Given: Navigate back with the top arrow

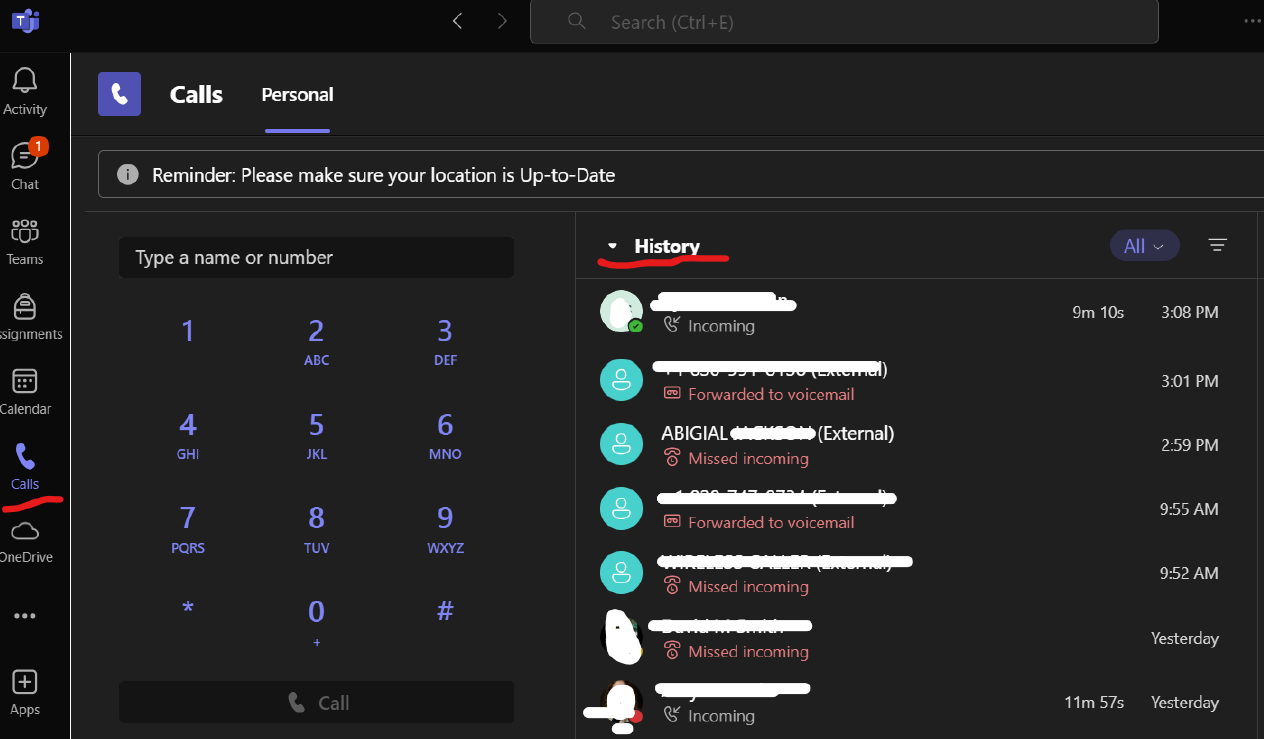Looking at the screenshot, I should pos(458,21).
